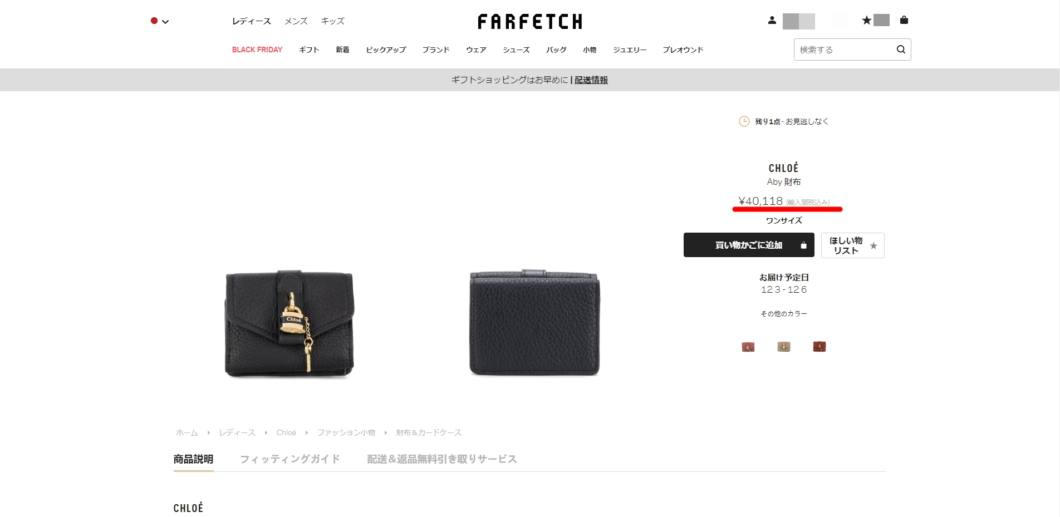Click the search magnifier icon

tap(900, 49)
